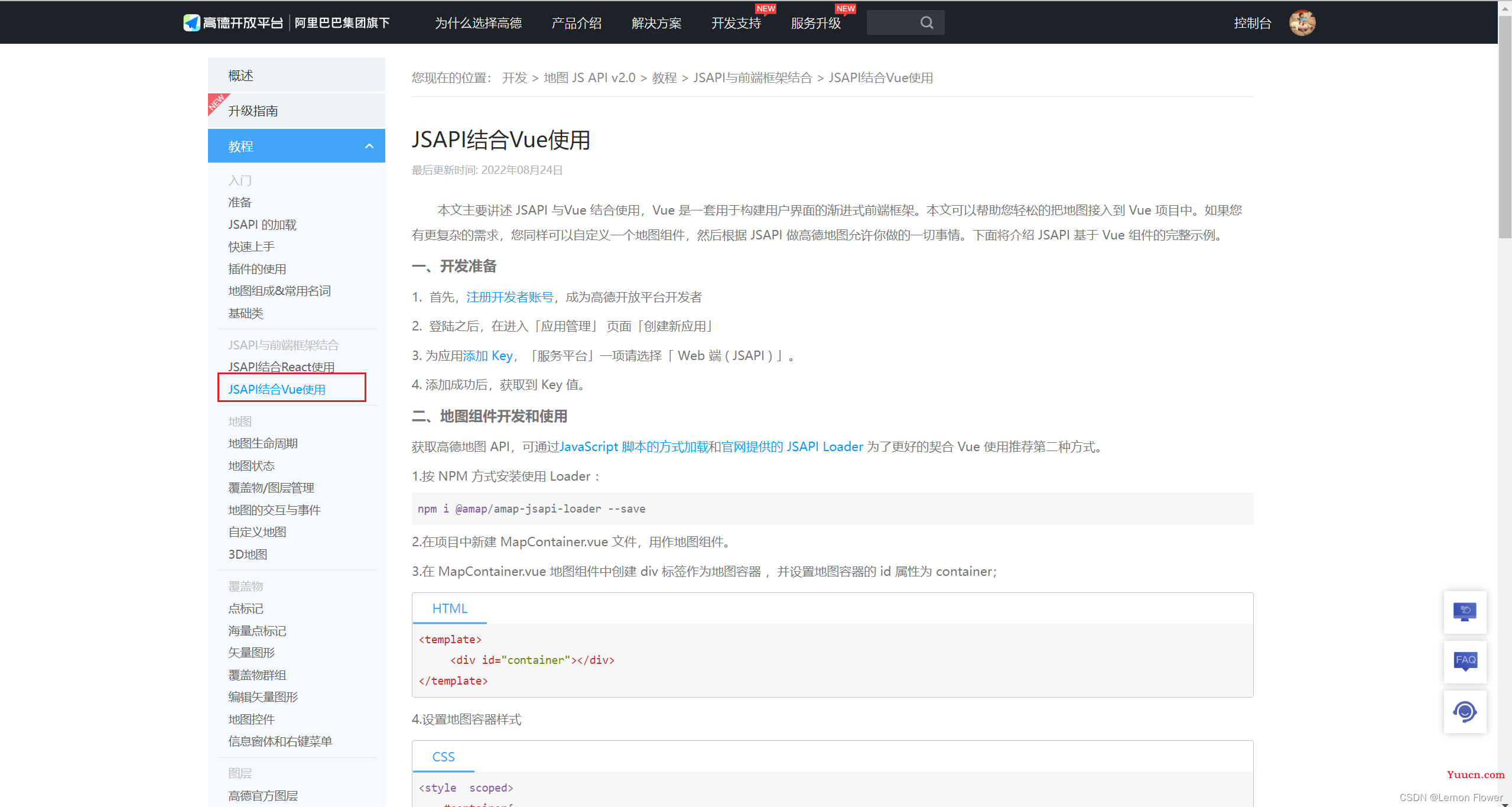Open 编辑矢量图形 page
Image resolution: width=1512 pixels, height=807 pixels.
point(263,697)
